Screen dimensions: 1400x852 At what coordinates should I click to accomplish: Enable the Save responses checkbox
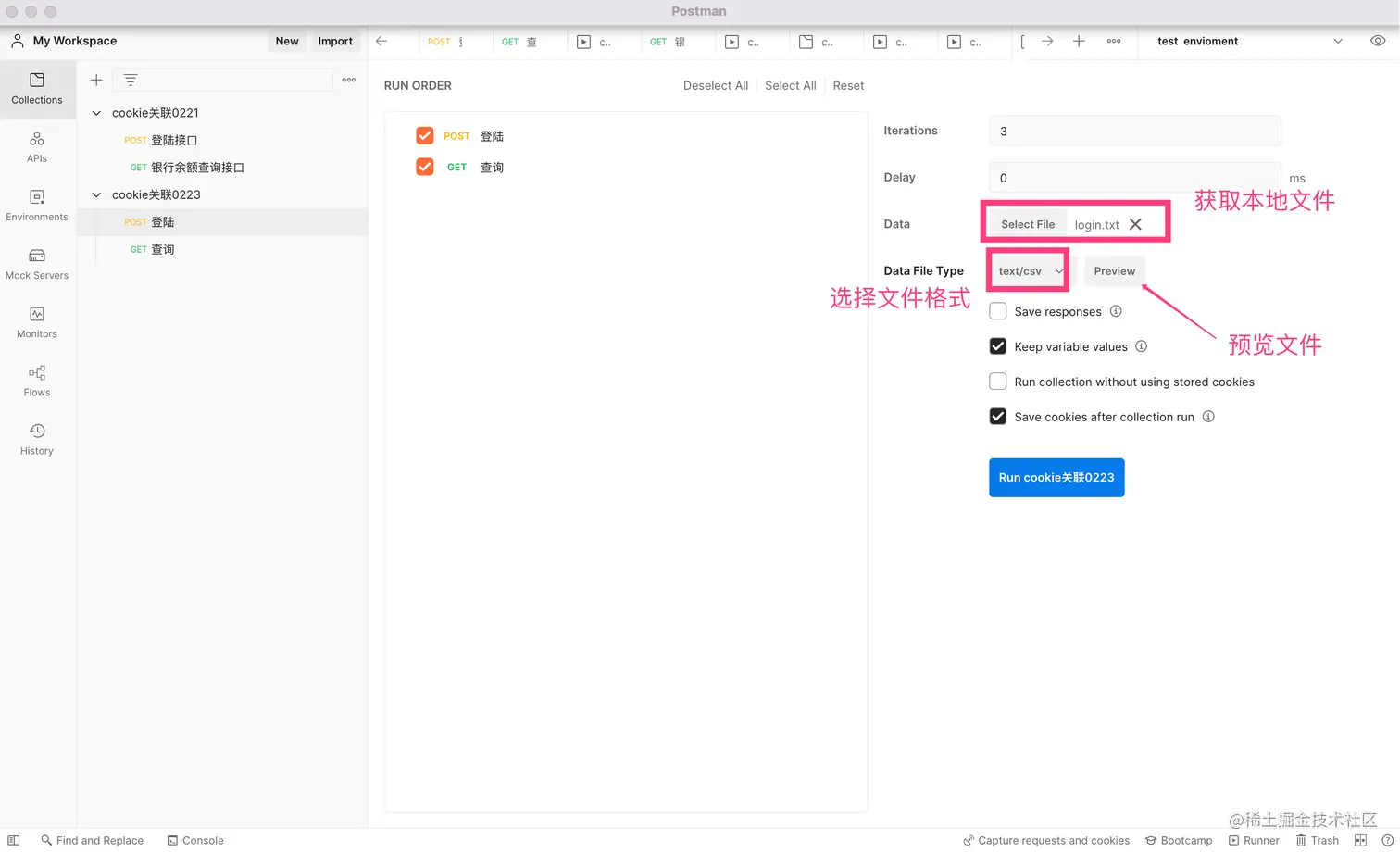coord(998,311)
